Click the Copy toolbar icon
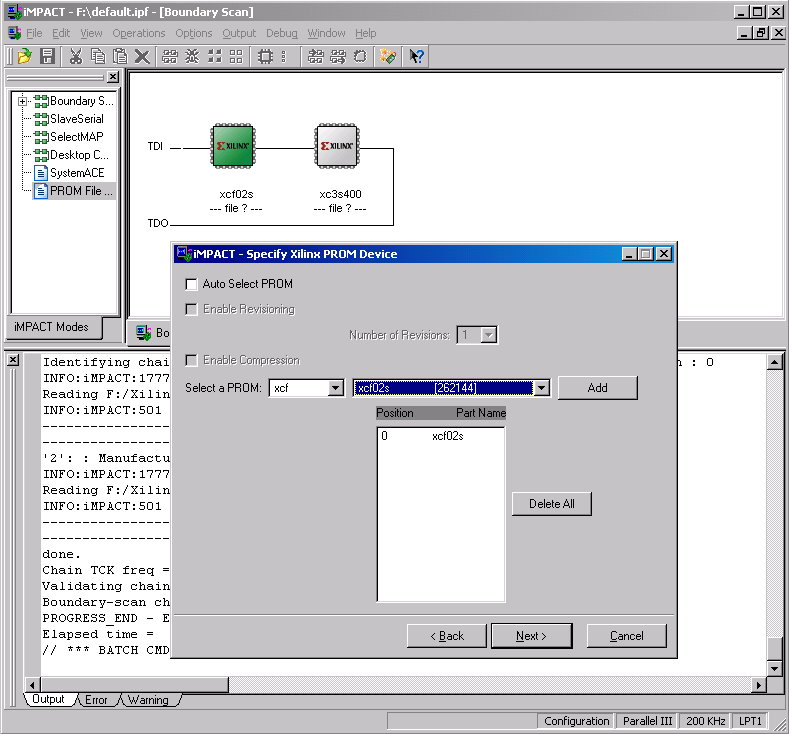Image resolution: width=789 pixels, height=734 pixels. [98, 56]
